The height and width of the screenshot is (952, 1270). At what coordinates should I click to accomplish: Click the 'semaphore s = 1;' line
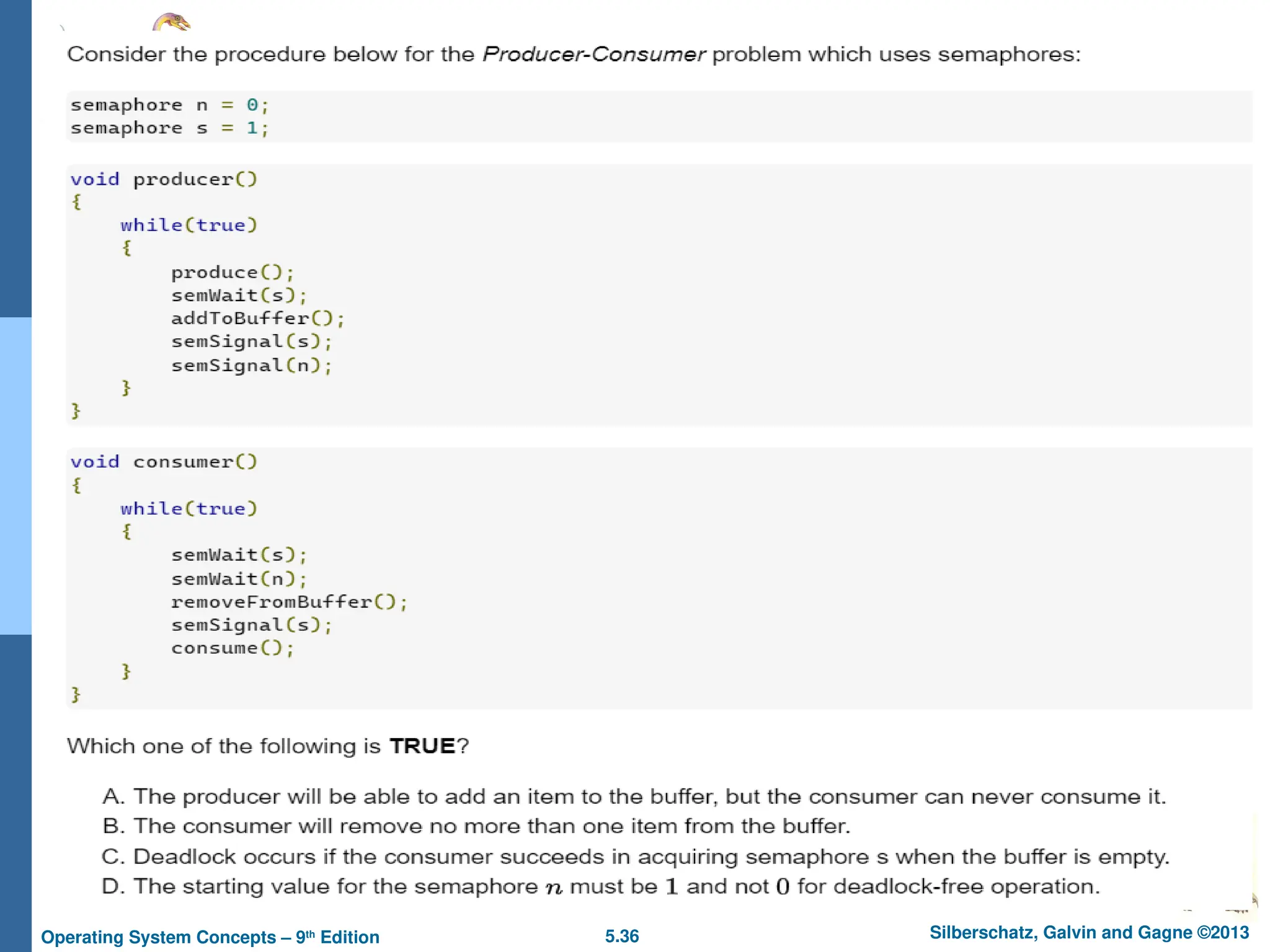tap(169, 128)
